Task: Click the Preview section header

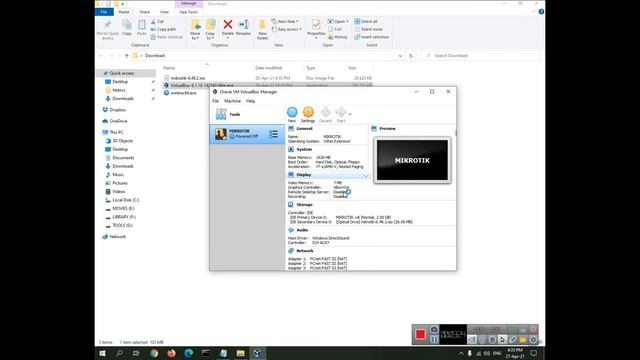Action: (x=387, y=129)
